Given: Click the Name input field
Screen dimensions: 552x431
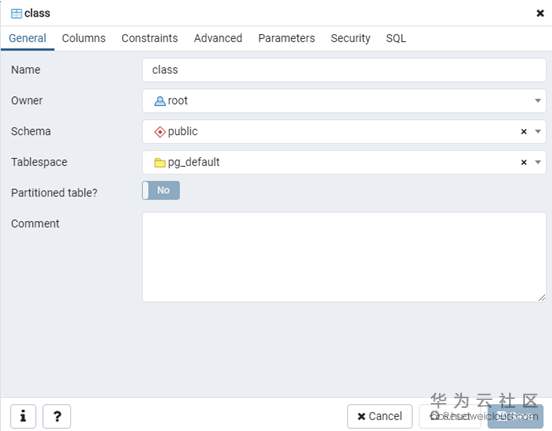Looking at the screenshot, I should pos(344,70).
